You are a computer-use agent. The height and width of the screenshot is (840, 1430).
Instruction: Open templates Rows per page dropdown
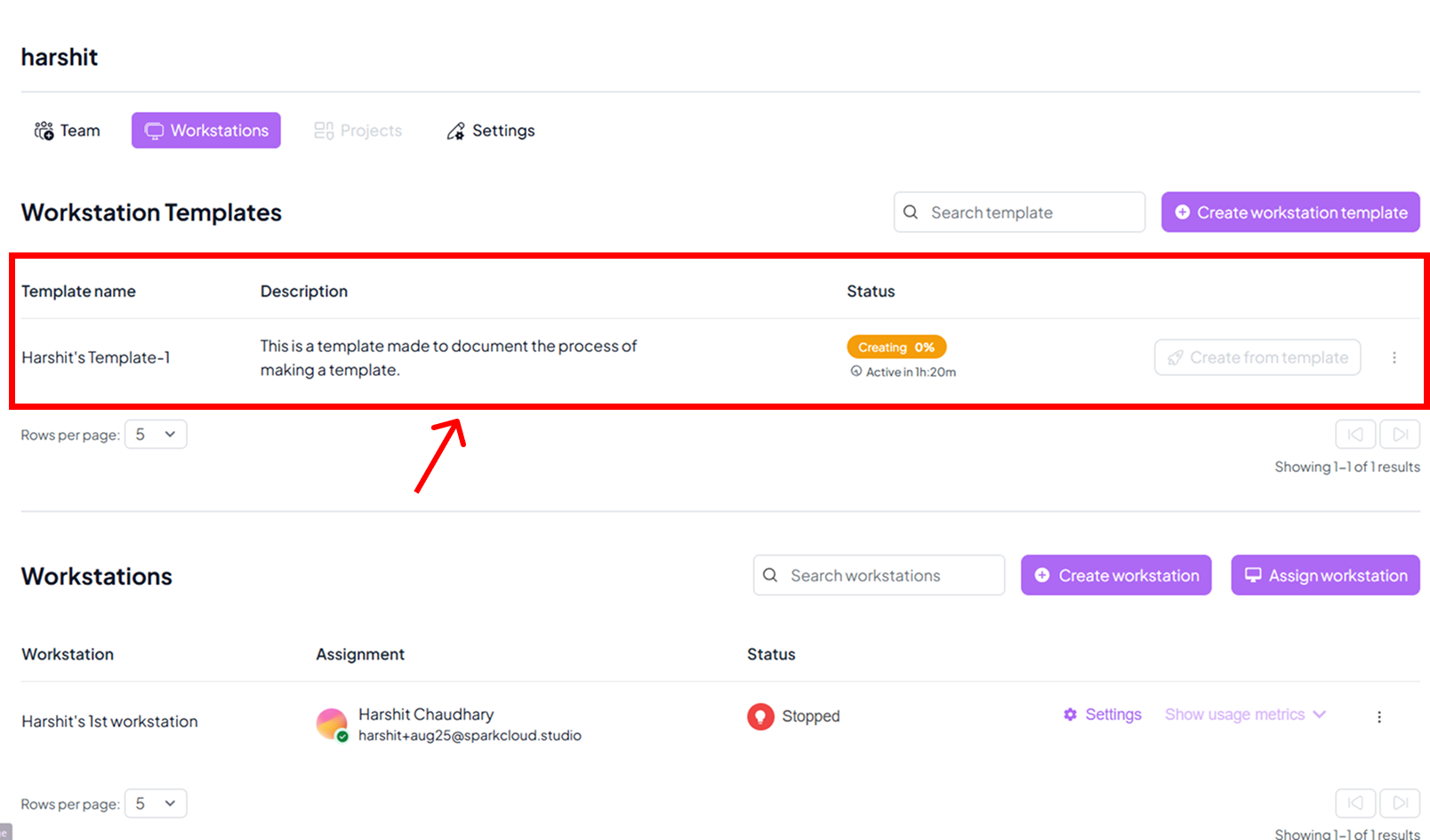point(156,435)
